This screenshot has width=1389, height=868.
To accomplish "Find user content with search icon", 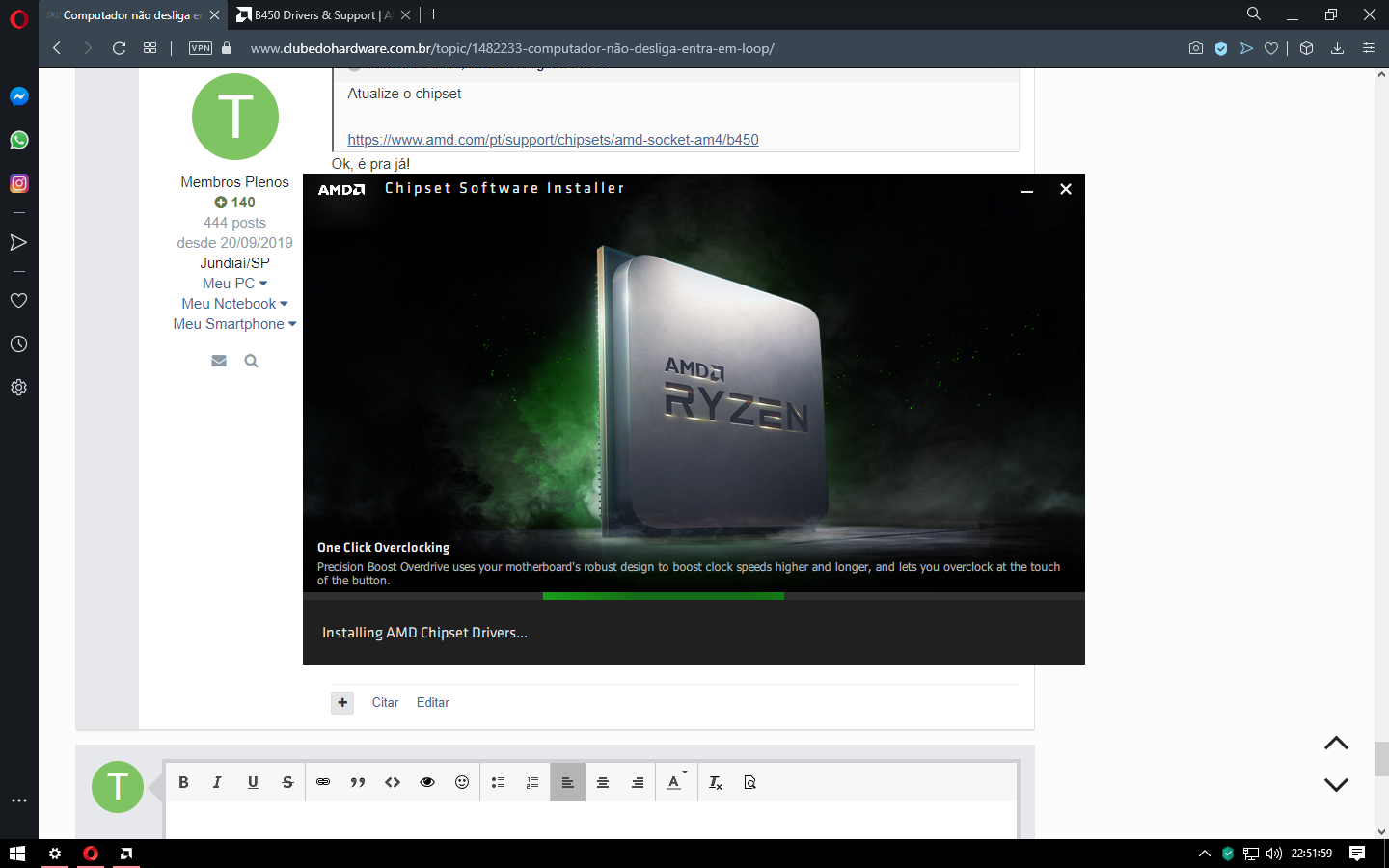I will coord(251,361).
